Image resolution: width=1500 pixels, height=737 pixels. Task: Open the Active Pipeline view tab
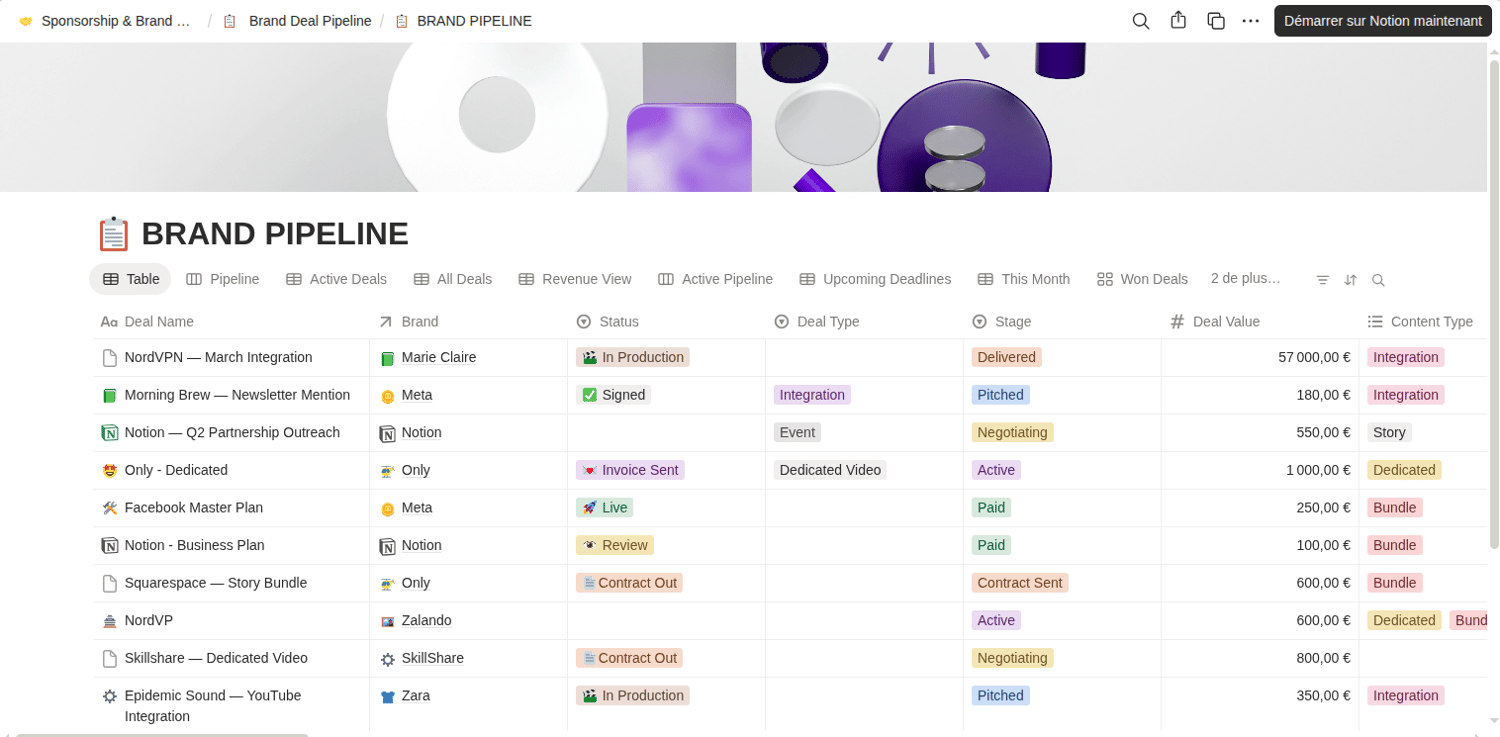[715, 279]
